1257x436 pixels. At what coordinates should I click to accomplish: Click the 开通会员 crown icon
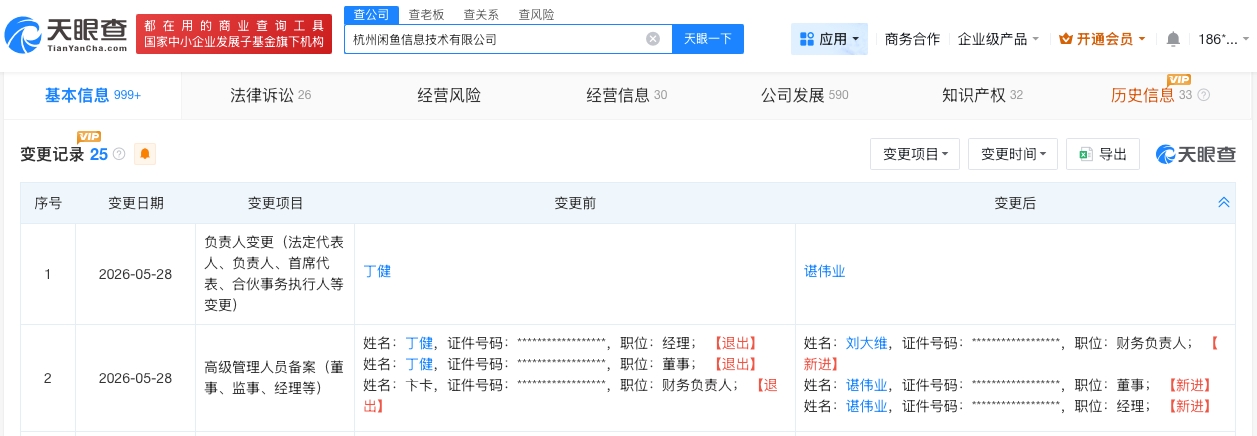[1066, 39]
